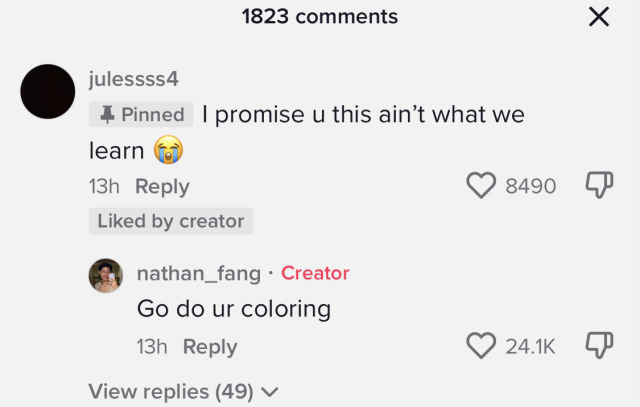The height and width of the screenshot is (407, 640).
Task: Click the Liked by creator label
Action: (x=171, y=221)
